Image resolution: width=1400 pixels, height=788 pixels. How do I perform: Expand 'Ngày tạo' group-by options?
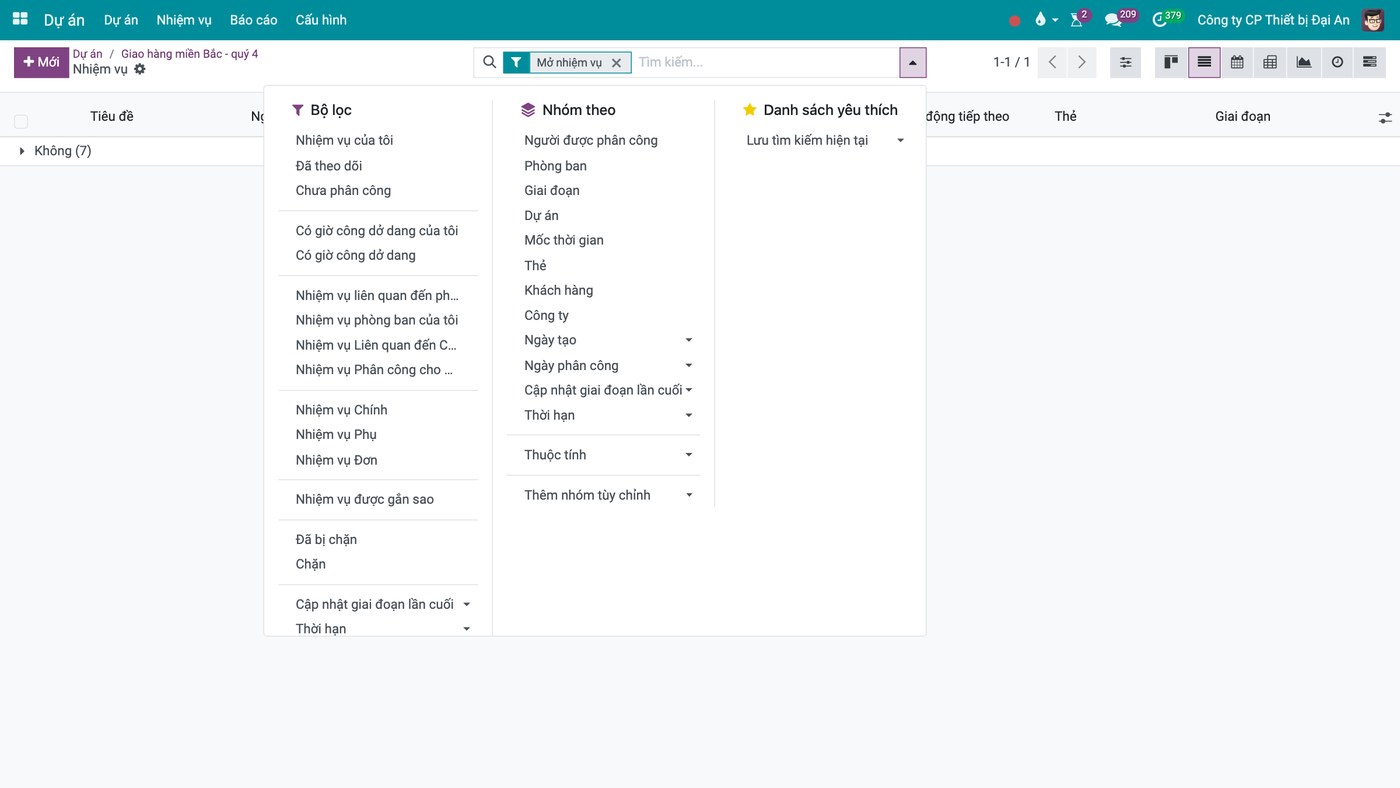(609, 340)
